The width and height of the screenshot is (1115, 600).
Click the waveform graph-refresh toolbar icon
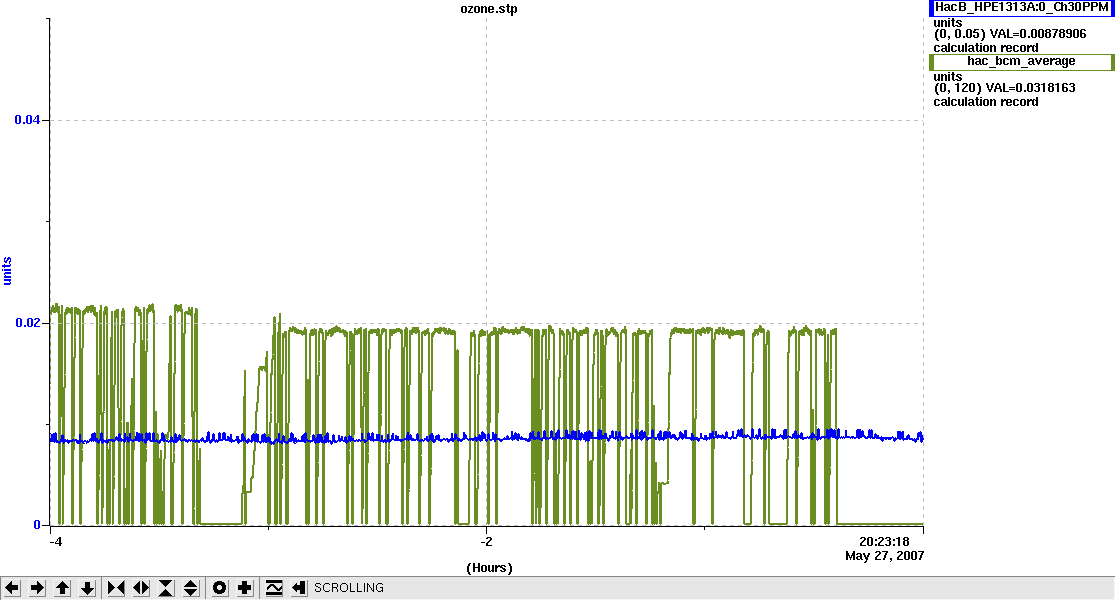click(x=274, y=588)
